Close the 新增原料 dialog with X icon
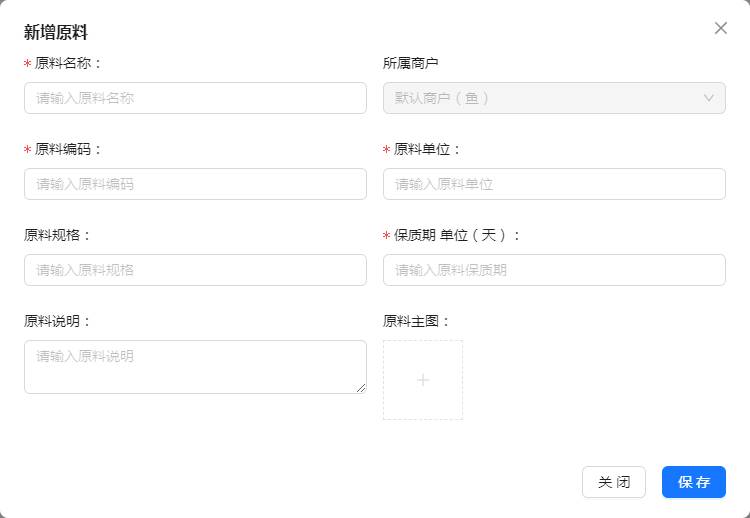The width and height of the screenshot is (750, 518). [x=721, y=28]
